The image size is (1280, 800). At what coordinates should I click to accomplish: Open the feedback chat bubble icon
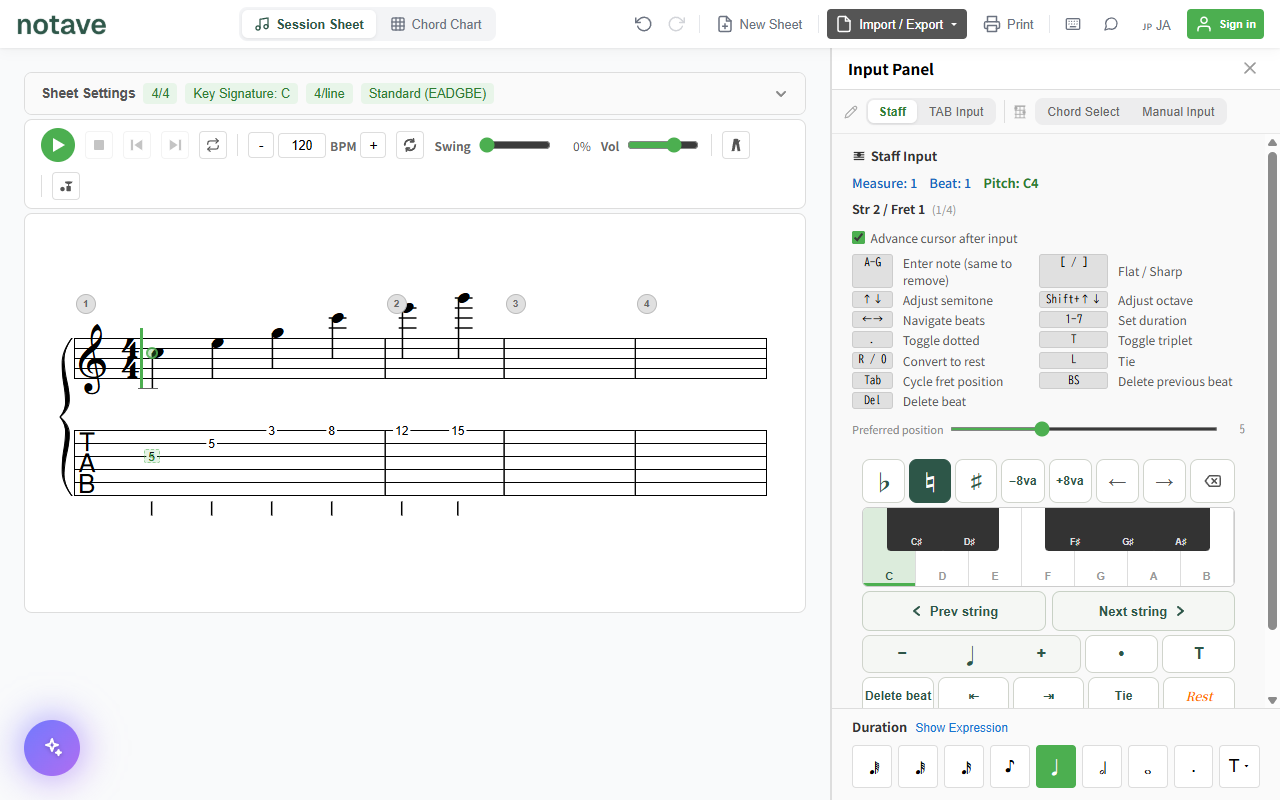[x=1111, y=24]
